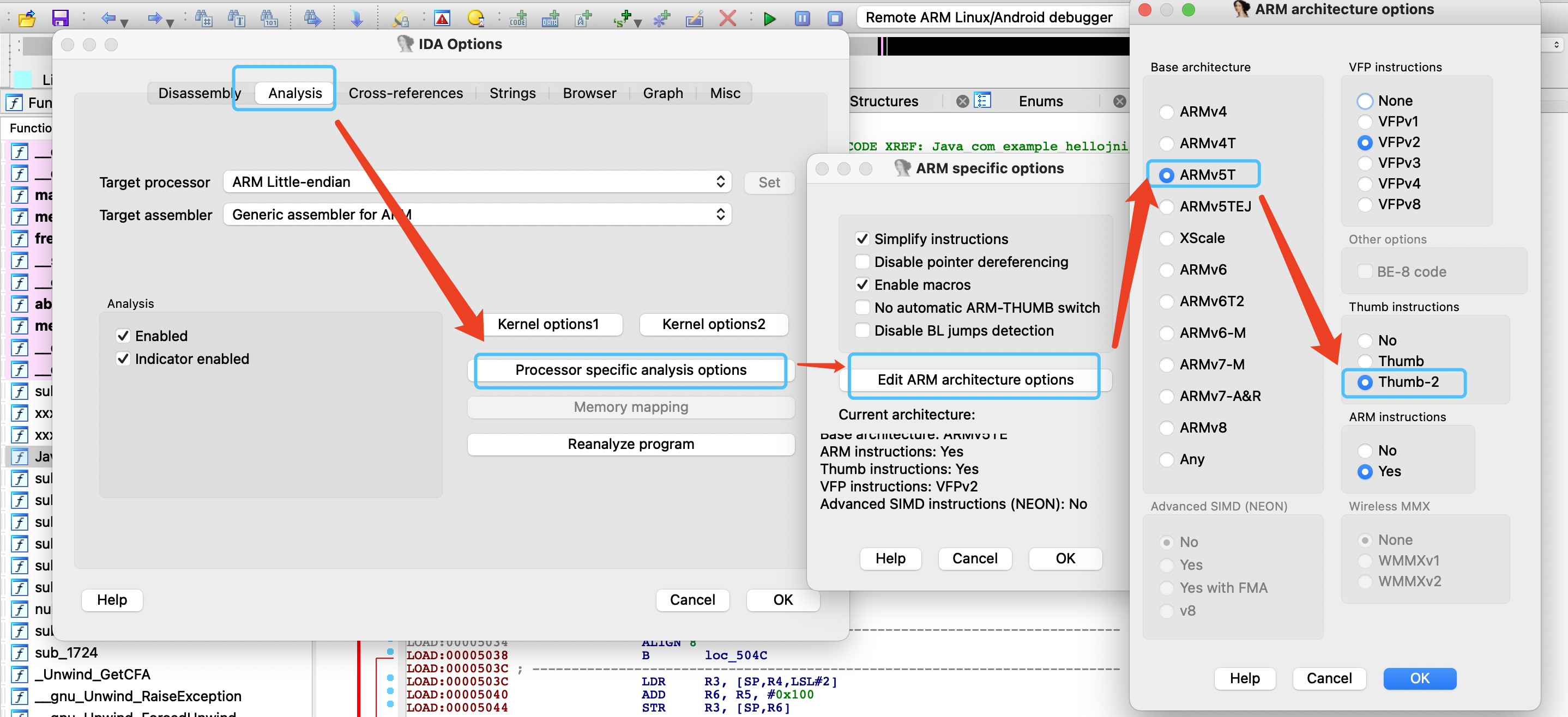Open the back-arrow history dropdown triangle
This screenshot has width=1568, height=717.
(x=124, y=23)
